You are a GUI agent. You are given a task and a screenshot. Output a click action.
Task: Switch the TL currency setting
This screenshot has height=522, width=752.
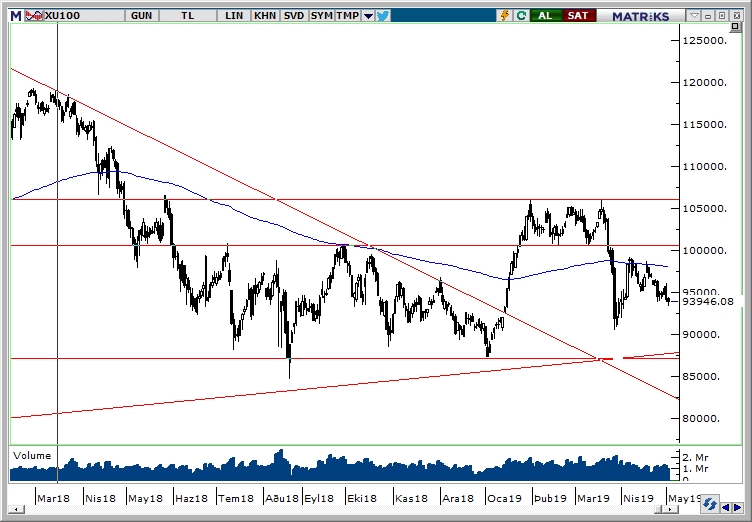tap(188, 16)
